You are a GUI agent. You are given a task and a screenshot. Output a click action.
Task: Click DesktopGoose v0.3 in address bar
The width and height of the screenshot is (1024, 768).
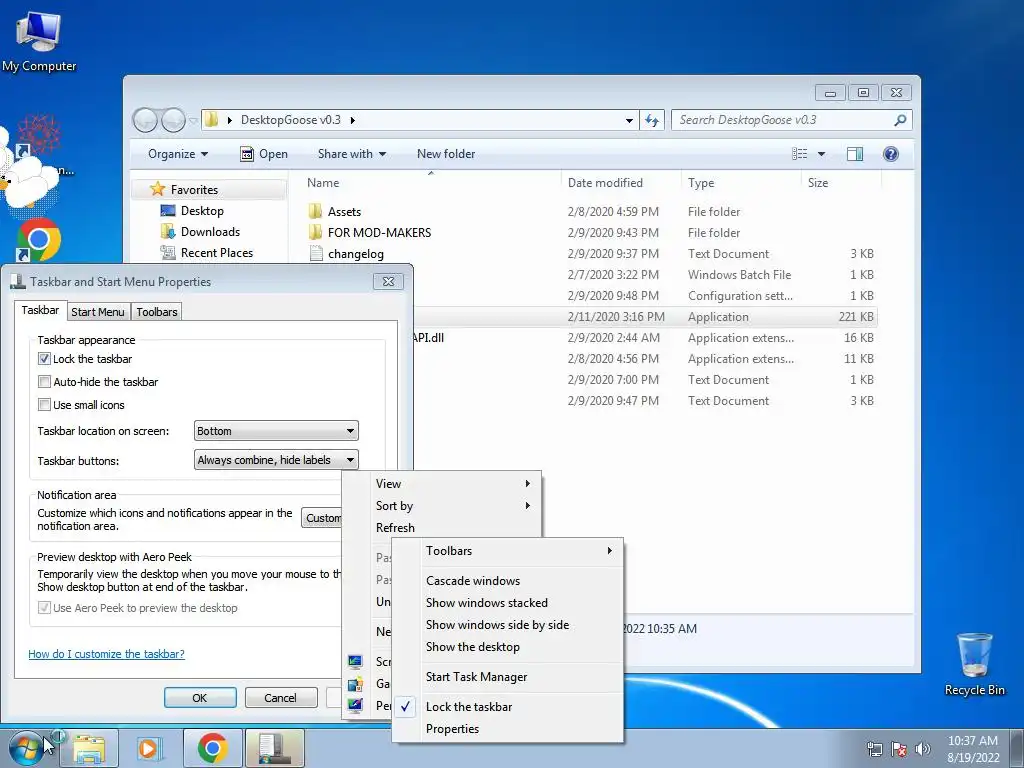[x=291, y=120]
